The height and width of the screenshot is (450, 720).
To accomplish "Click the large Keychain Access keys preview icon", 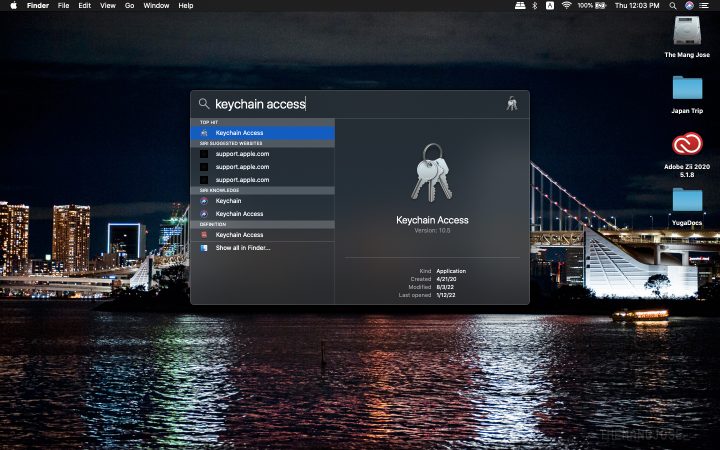I will coord(432,173).
